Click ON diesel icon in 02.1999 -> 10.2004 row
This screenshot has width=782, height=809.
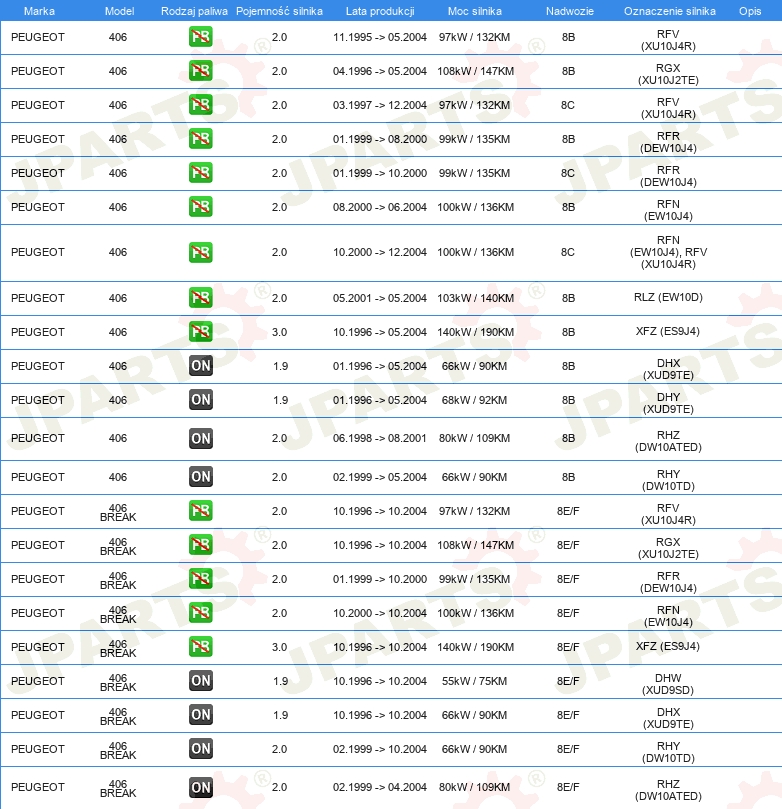coord(201,749)
